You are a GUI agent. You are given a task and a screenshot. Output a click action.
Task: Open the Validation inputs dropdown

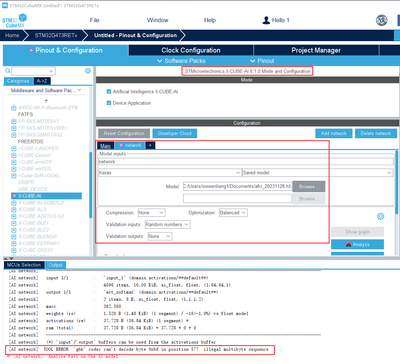pos(168,224)
